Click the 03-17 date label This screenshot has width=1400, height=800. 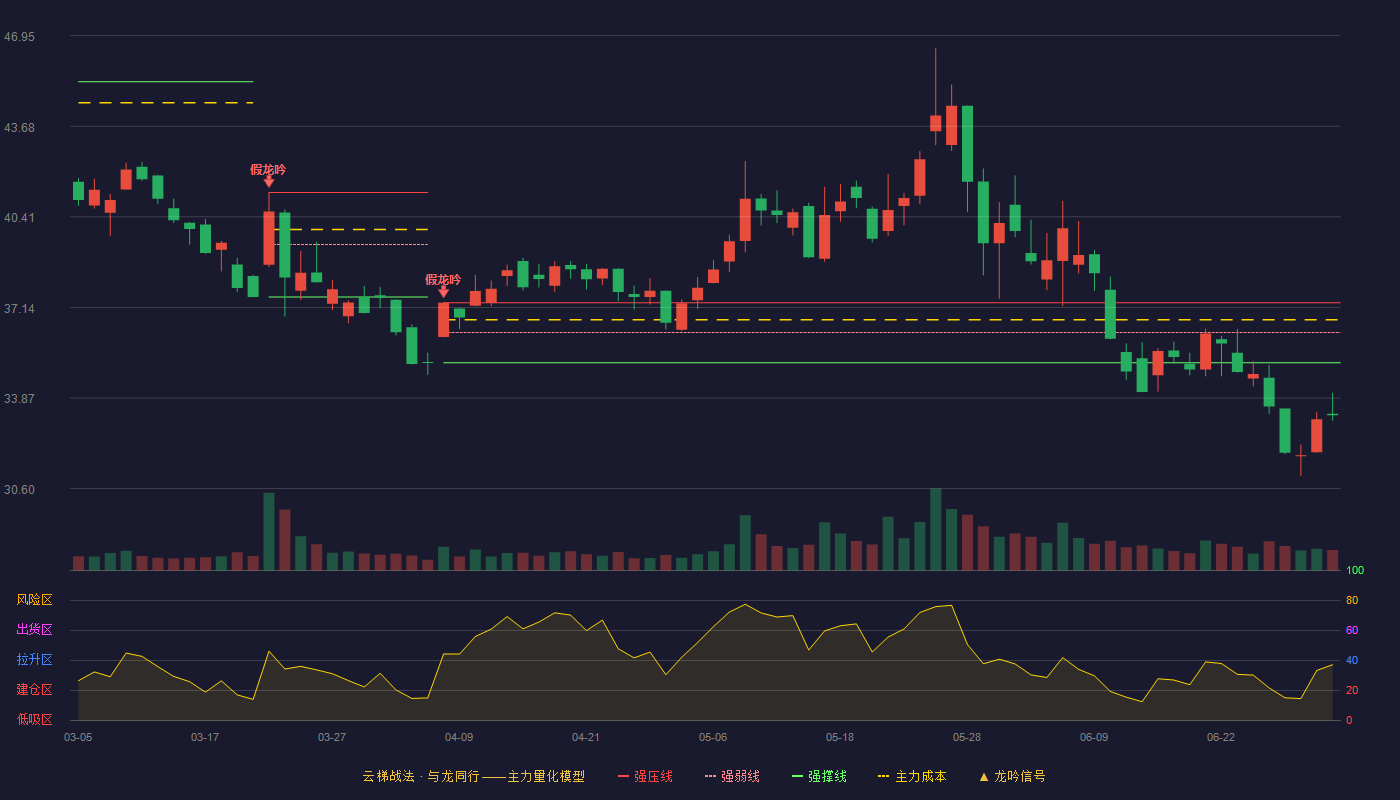click(x=205, y=737)
